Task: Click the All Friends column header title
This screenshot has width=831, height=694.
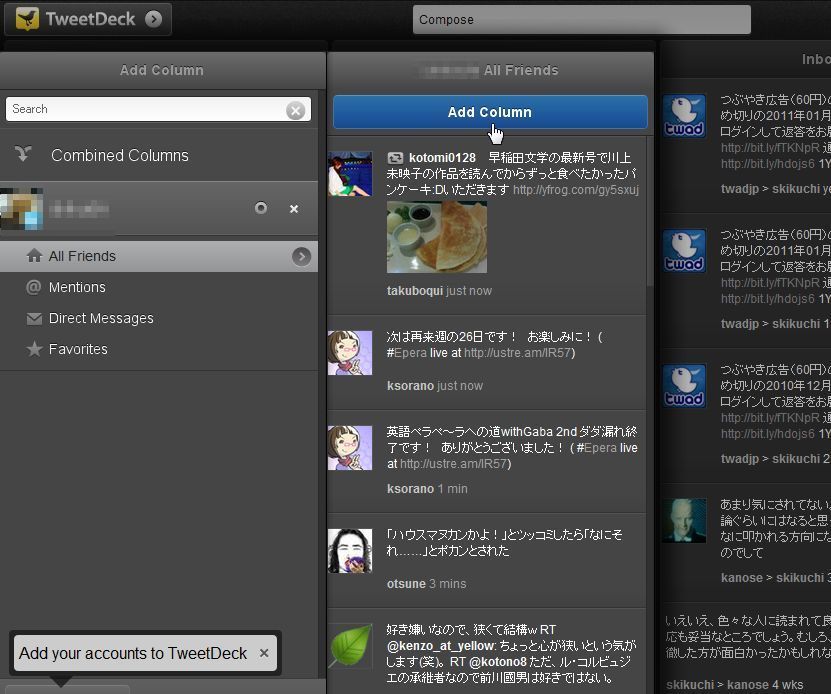Action: click(x=521, y=70)
